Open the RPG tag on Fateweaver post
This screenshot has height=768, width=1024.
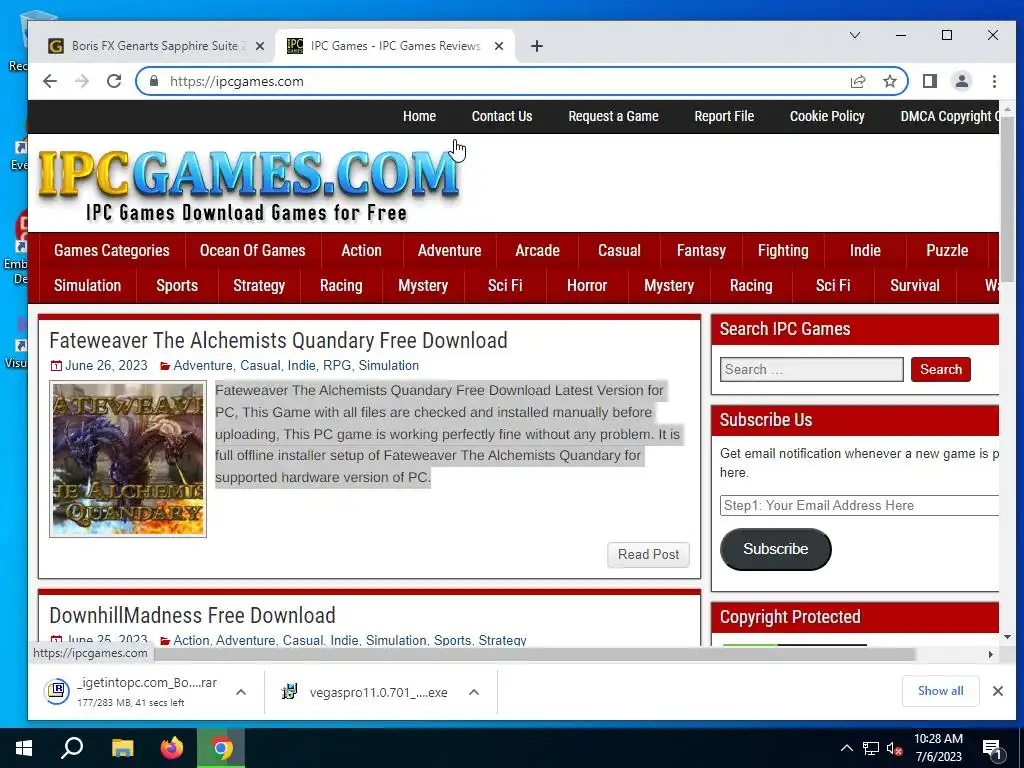pyautogui.click(x=337, y=366)
